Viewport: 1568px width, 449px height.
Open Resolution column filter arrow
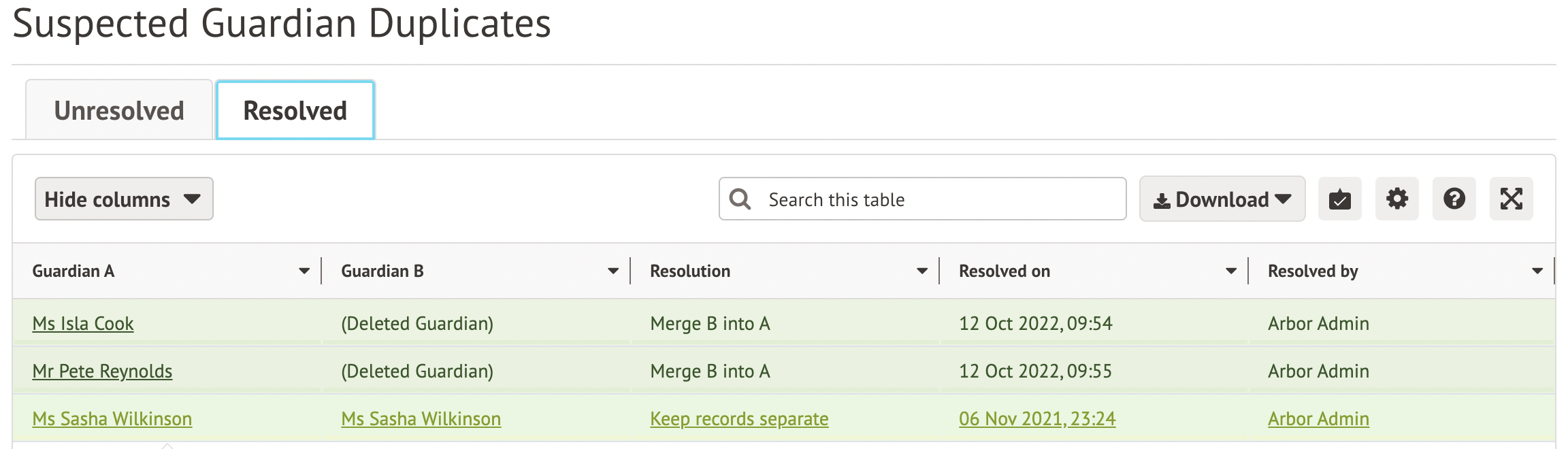921,271
